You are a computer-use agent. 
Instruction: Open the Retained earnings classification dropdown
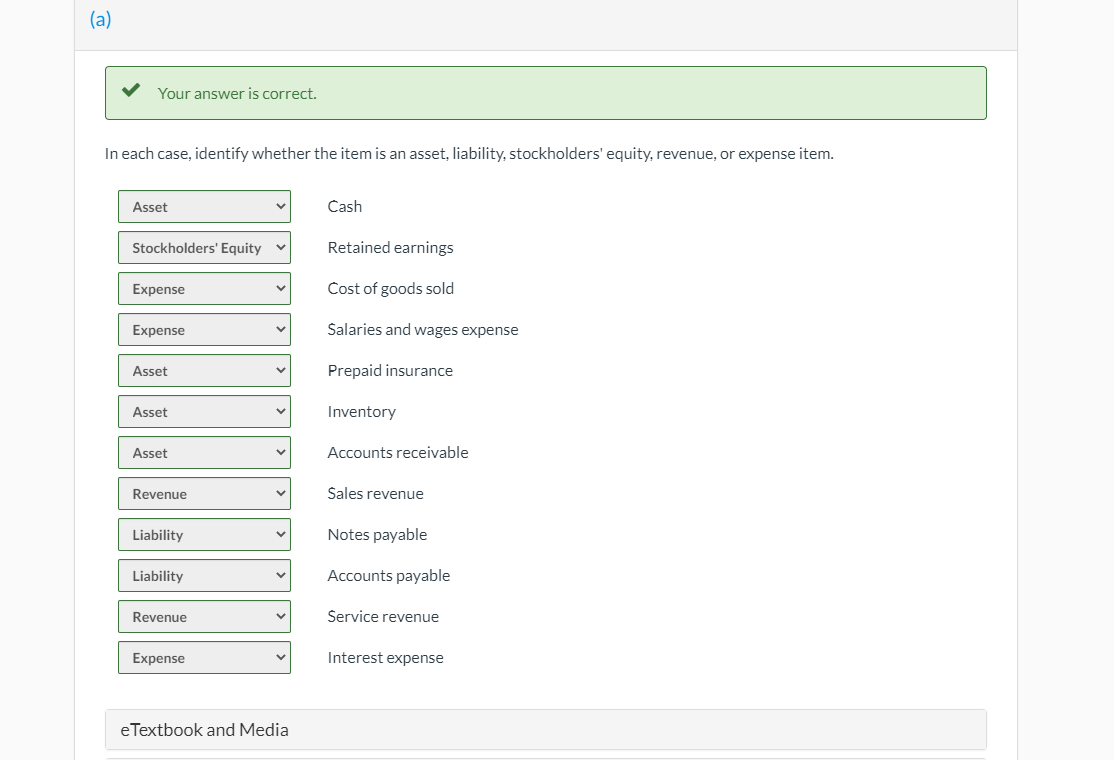[x=204, y=248]
